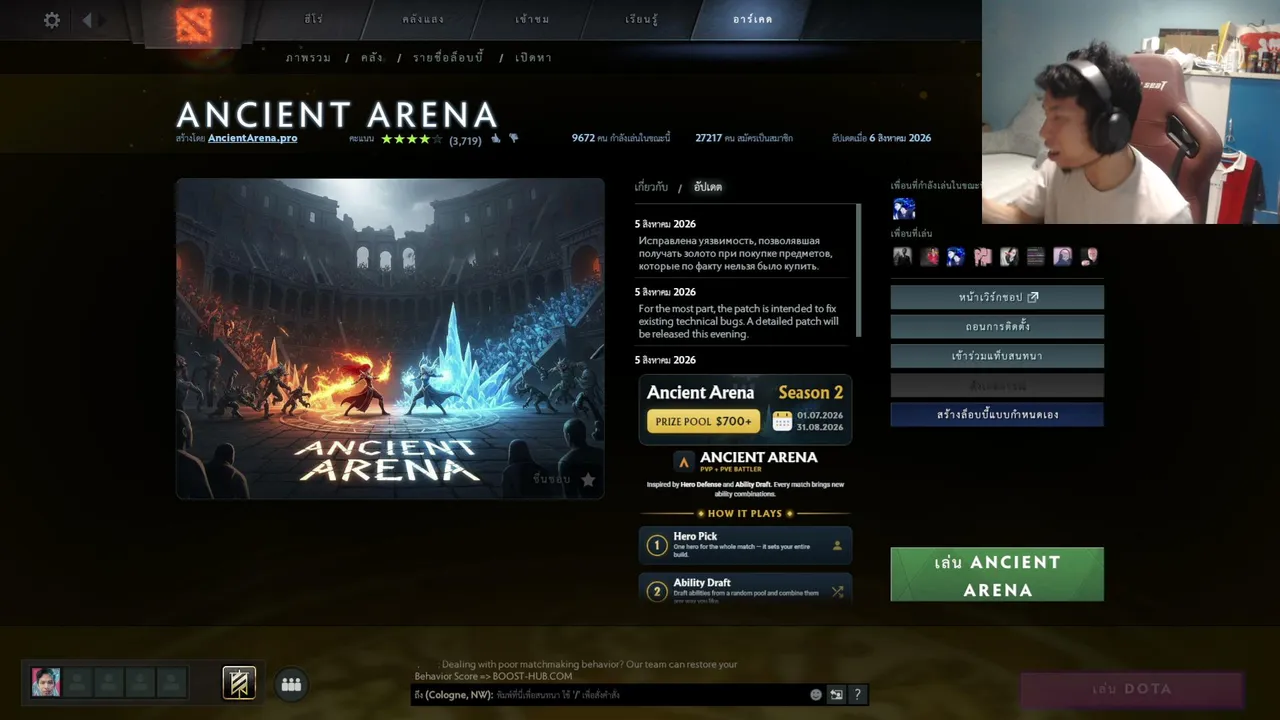The width and height of the screenshot is (1280, 720).
Task: Open the หน้าเวิร์กชอป (Workshop page) button
Action: tap(997, 297)
